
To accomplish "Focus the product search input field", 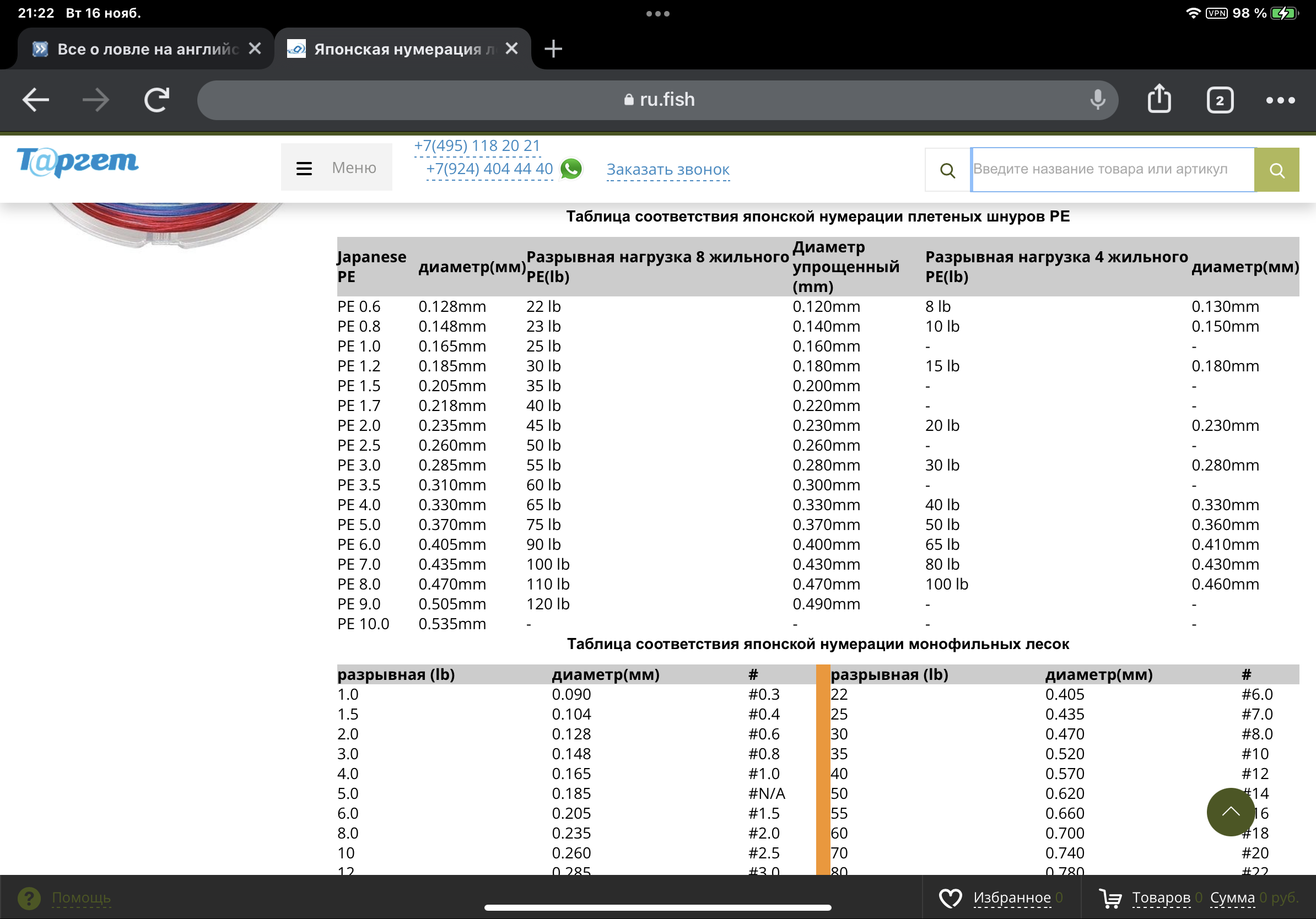I will (1112, 169).
